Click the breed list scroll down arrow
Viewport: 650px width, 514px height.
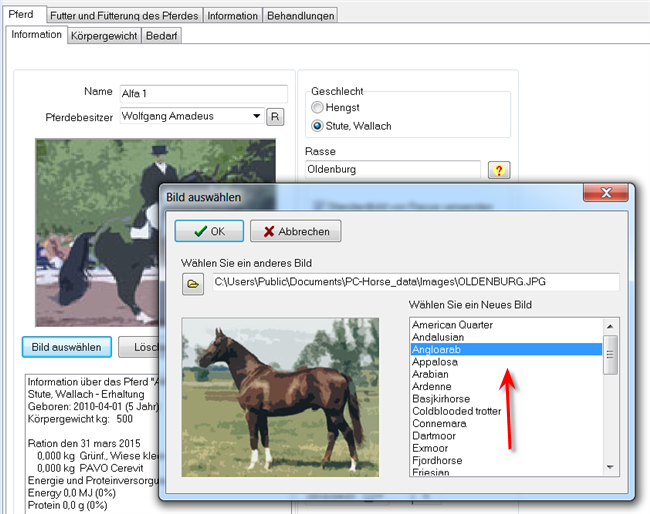(610, 467)
